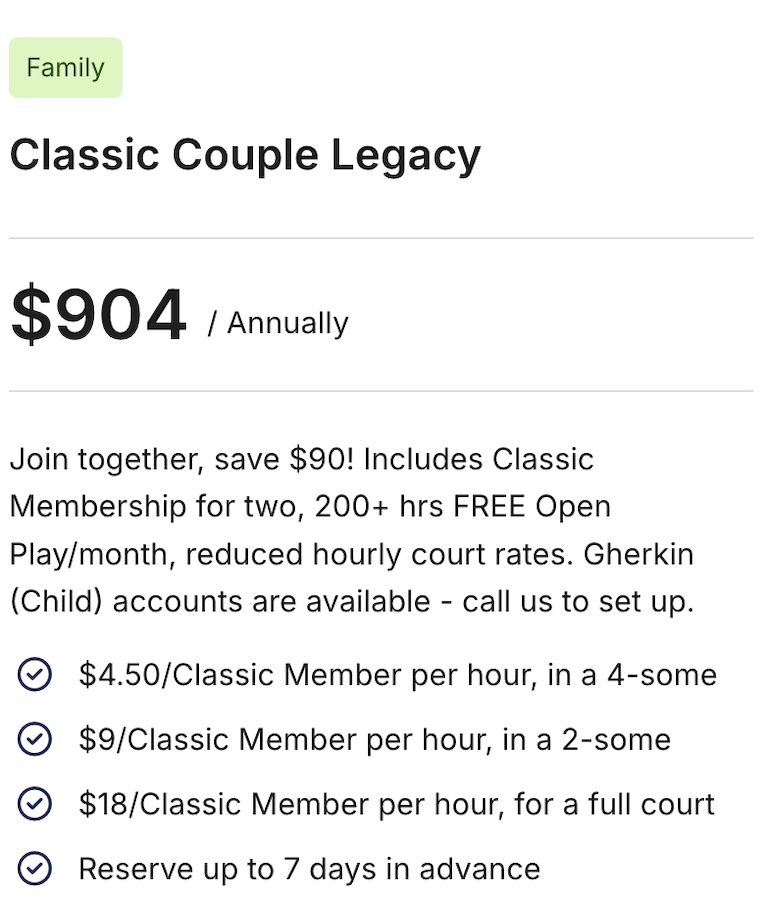Click the checkmark icon beside the $18 full court rate
This screenshot has width=769, height=897.
click(x=35, y=804)
